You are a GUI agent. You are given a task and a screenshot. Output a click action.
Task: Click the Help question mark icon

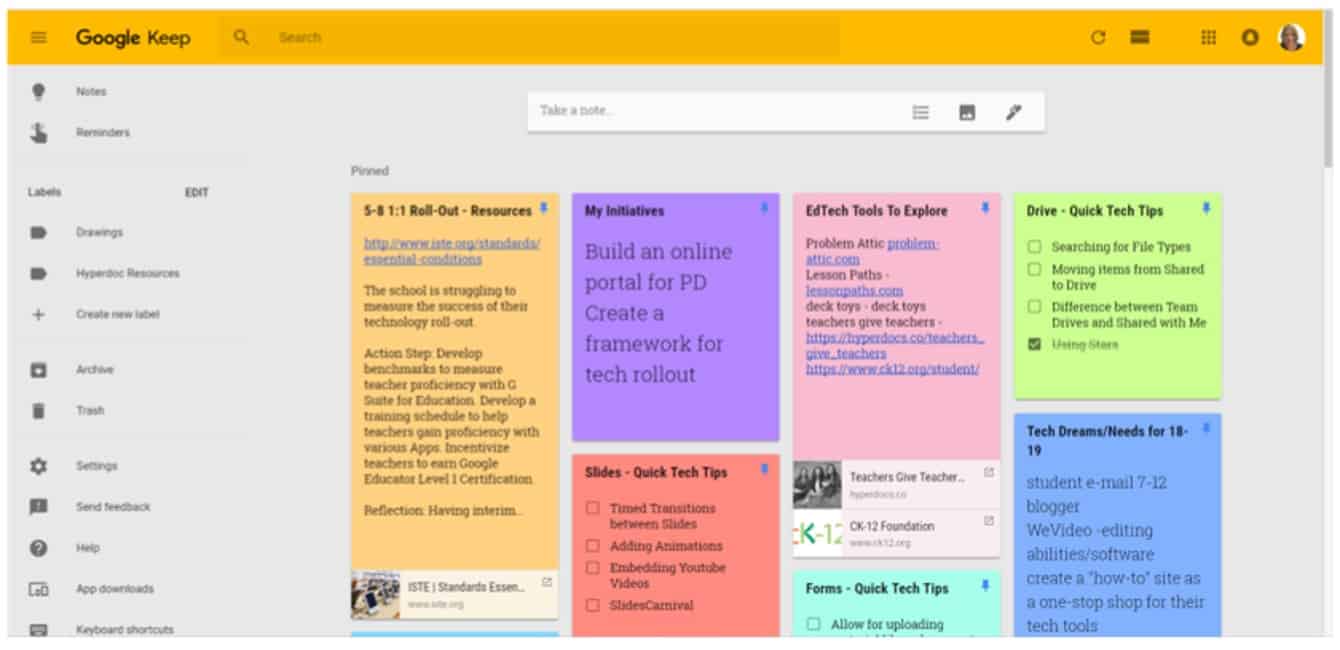click(38, 548)
